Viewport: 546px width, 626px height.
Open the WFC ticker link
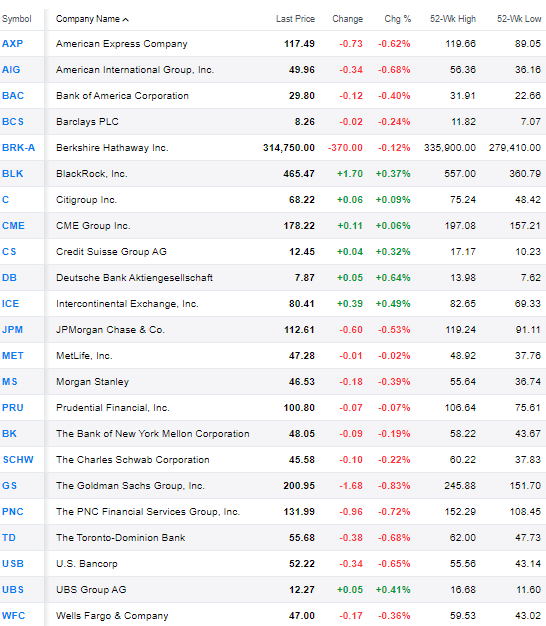(x=13, y=615)
